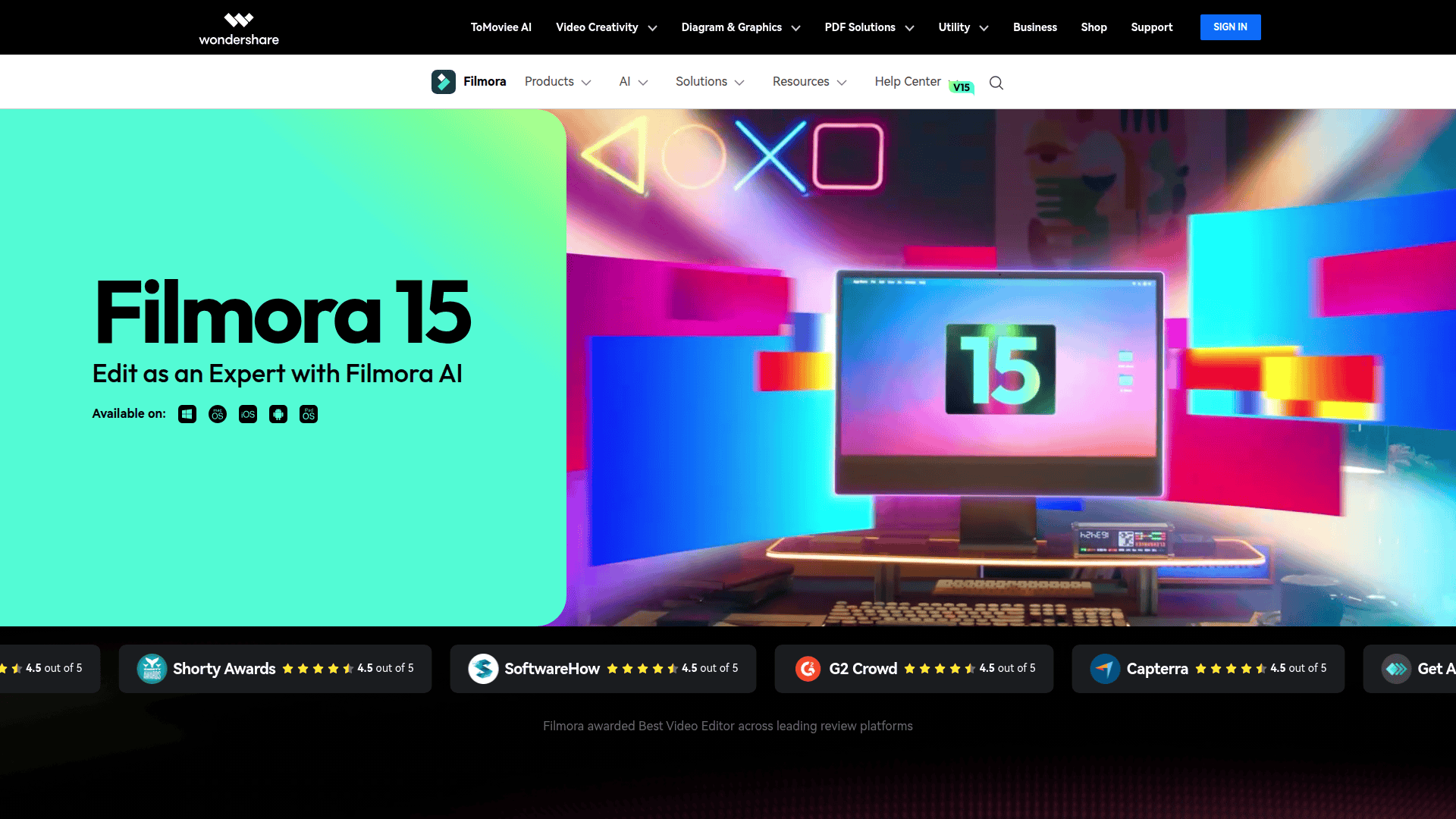This screenshot has width=1456, height=819.
Task: Click the Capterra logo icon
Action: click(x=1105, y=669)
